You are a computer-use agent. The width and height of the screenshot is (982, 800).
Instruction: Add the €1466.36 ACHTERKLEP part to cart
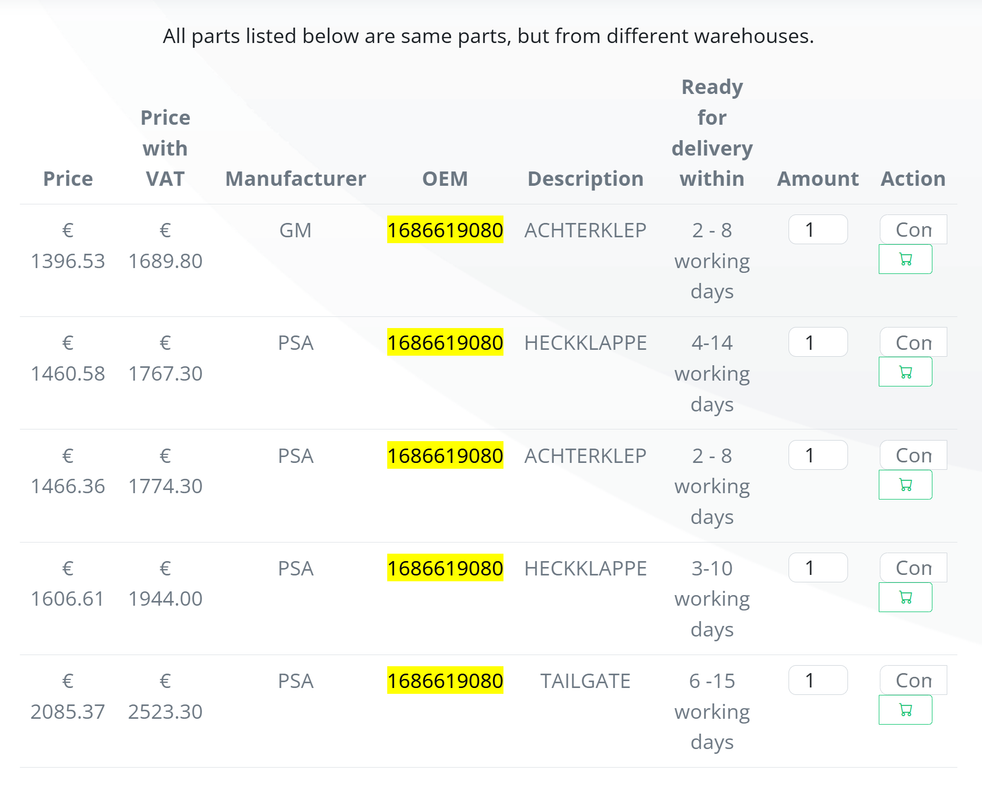[905, 485]
